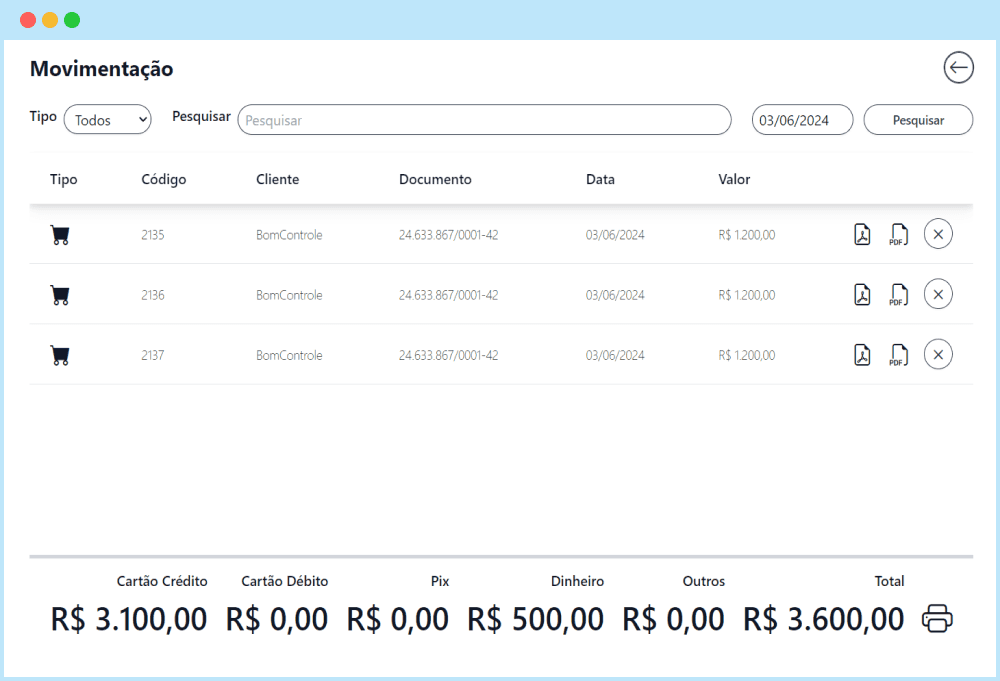Image resolution: width=1000 pixels, height=681 pixels.
Task: Minimize window with yellow traffic light
Action: click(x=50, y=20)
